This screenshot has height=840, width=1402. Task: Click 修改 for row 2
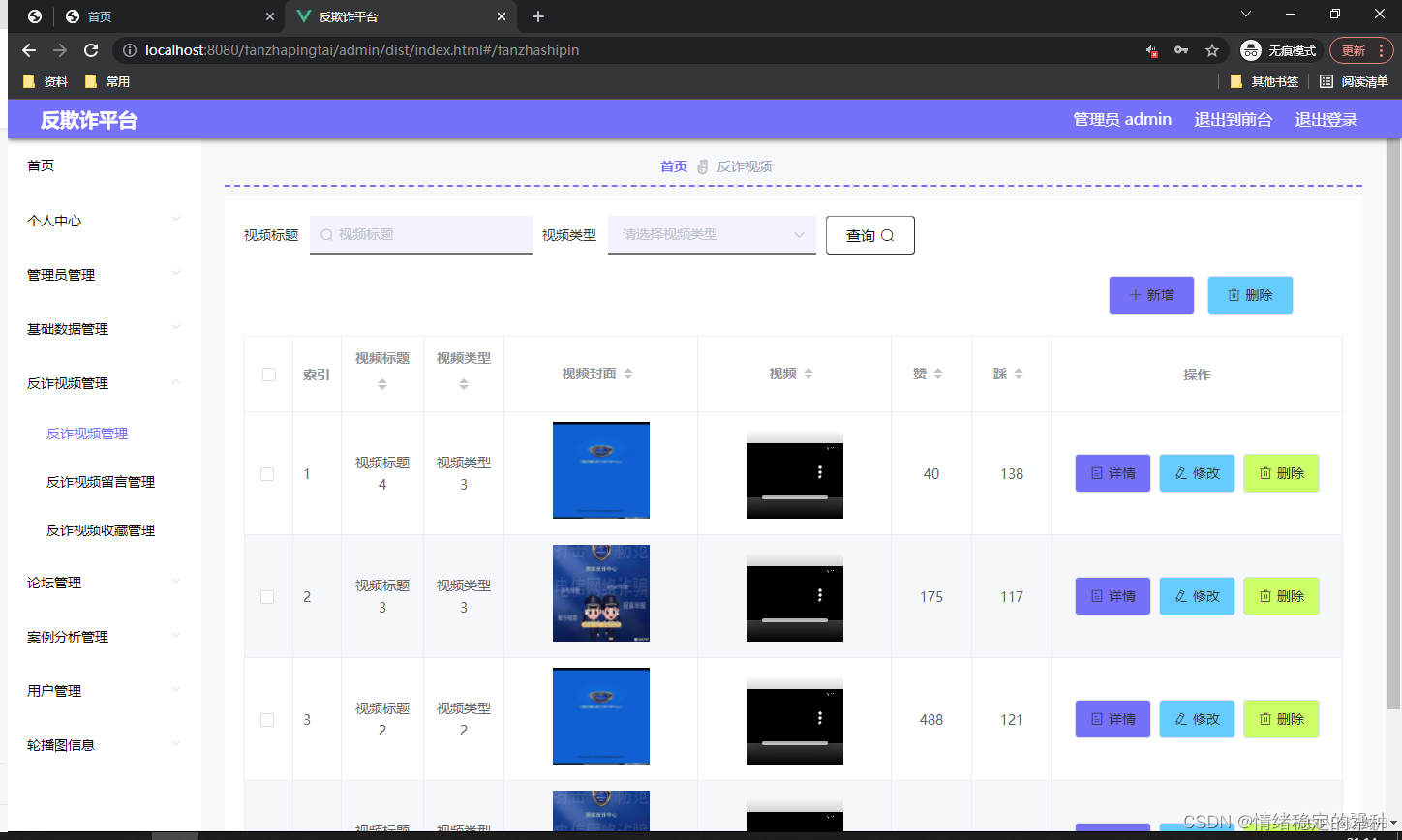tap(1197, 596)
